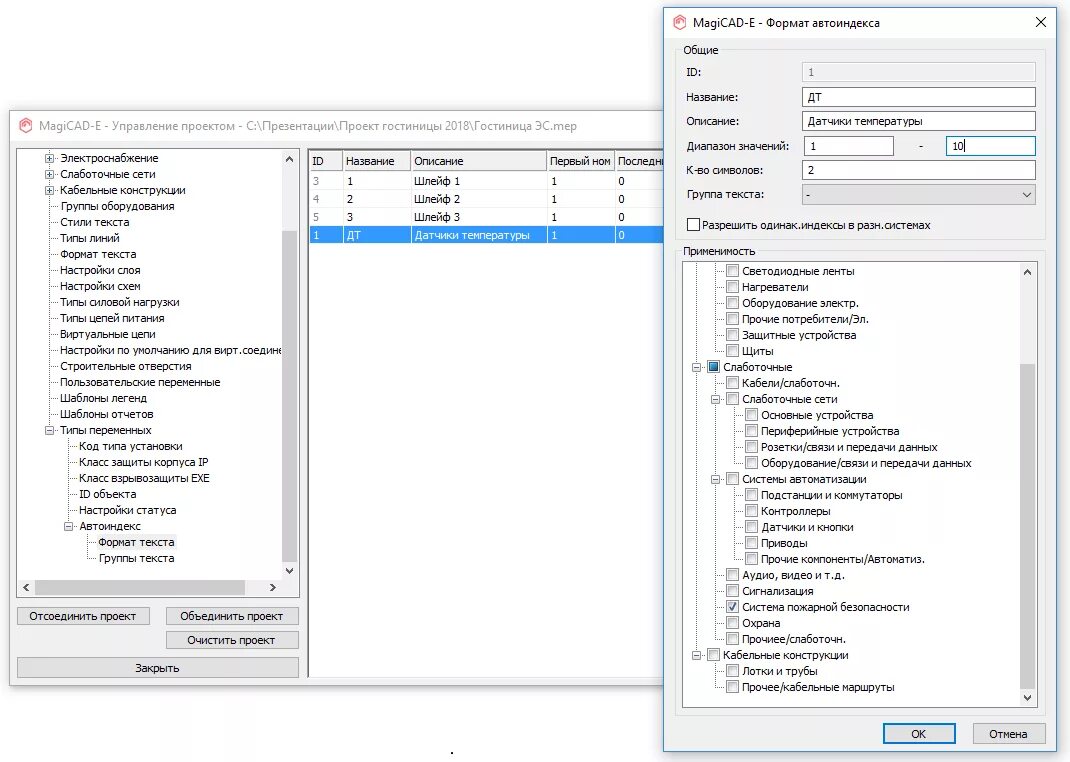Screen dimensions: 1070x762
Task: Click into the Описание input field
Action: pos(919,121)
